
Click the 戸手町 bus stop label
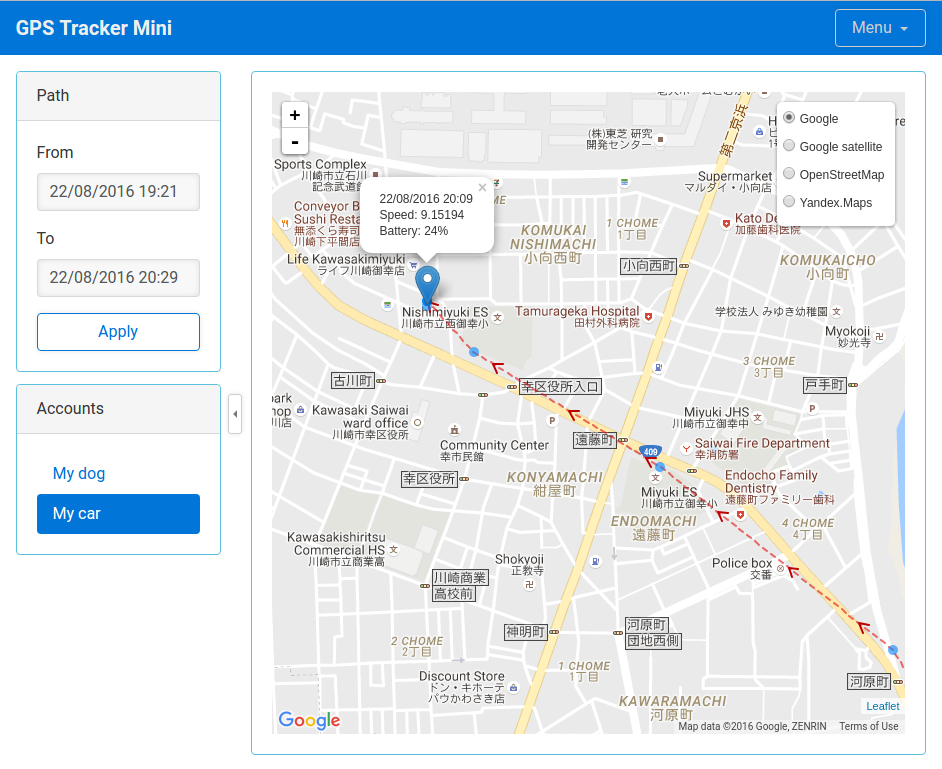[824, 385]
